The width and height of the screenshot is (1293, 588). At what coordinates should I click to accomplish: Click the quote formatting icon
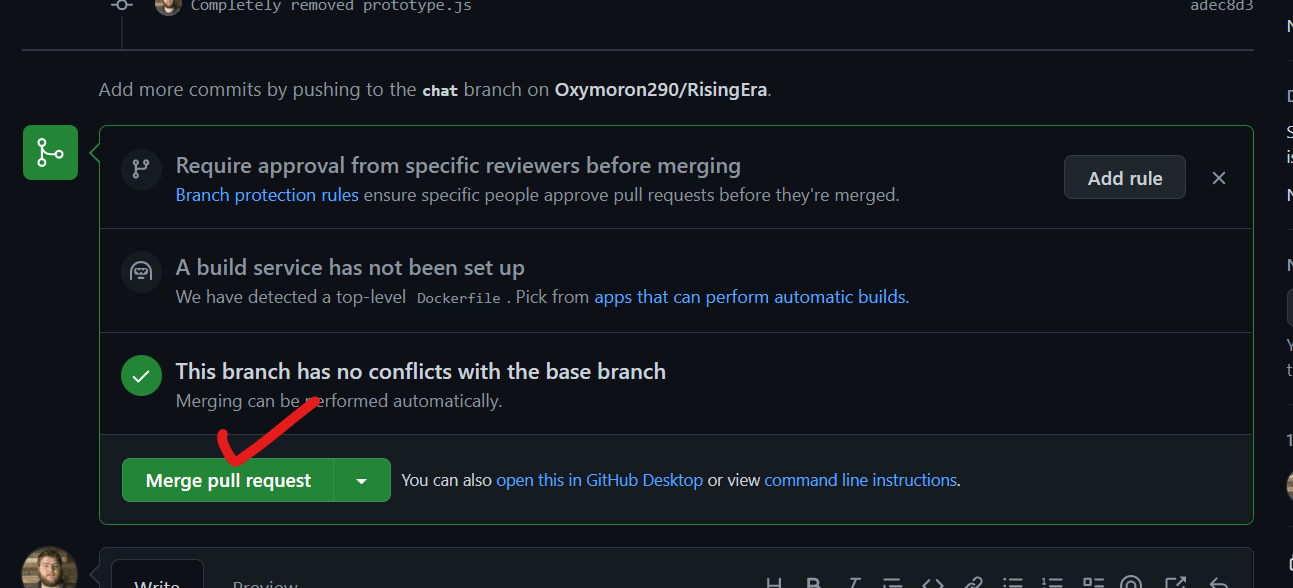(x=891, y=583)
